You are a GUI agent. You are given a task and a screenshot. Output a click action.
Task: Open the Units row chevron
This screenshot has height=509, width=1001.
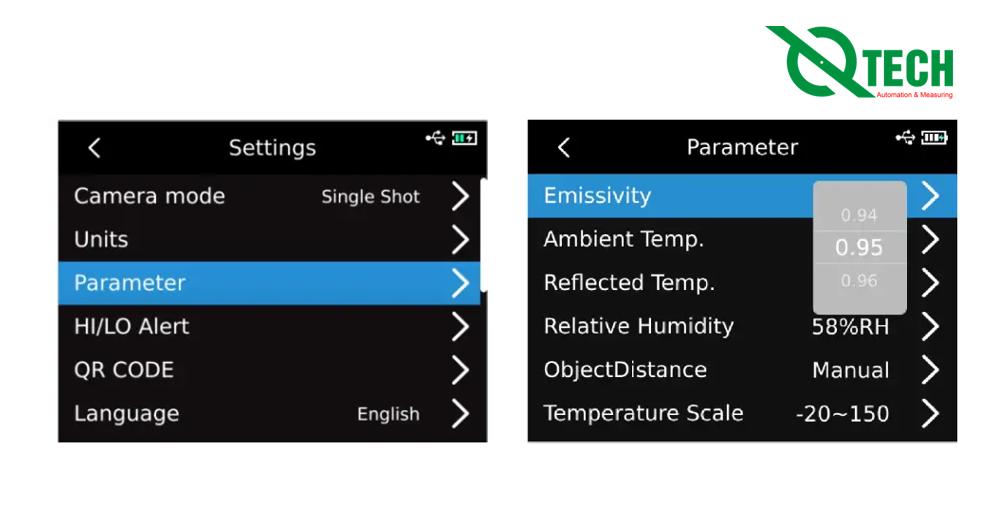(x=459, y=240)
